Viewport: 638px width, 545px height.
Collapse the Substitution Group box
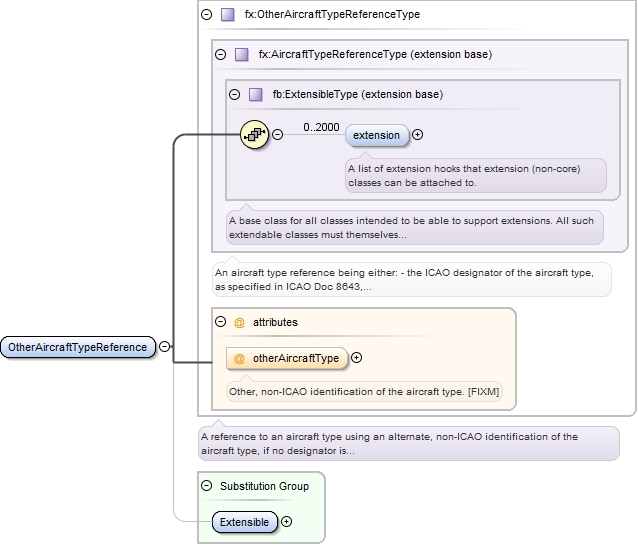(207, 486)
